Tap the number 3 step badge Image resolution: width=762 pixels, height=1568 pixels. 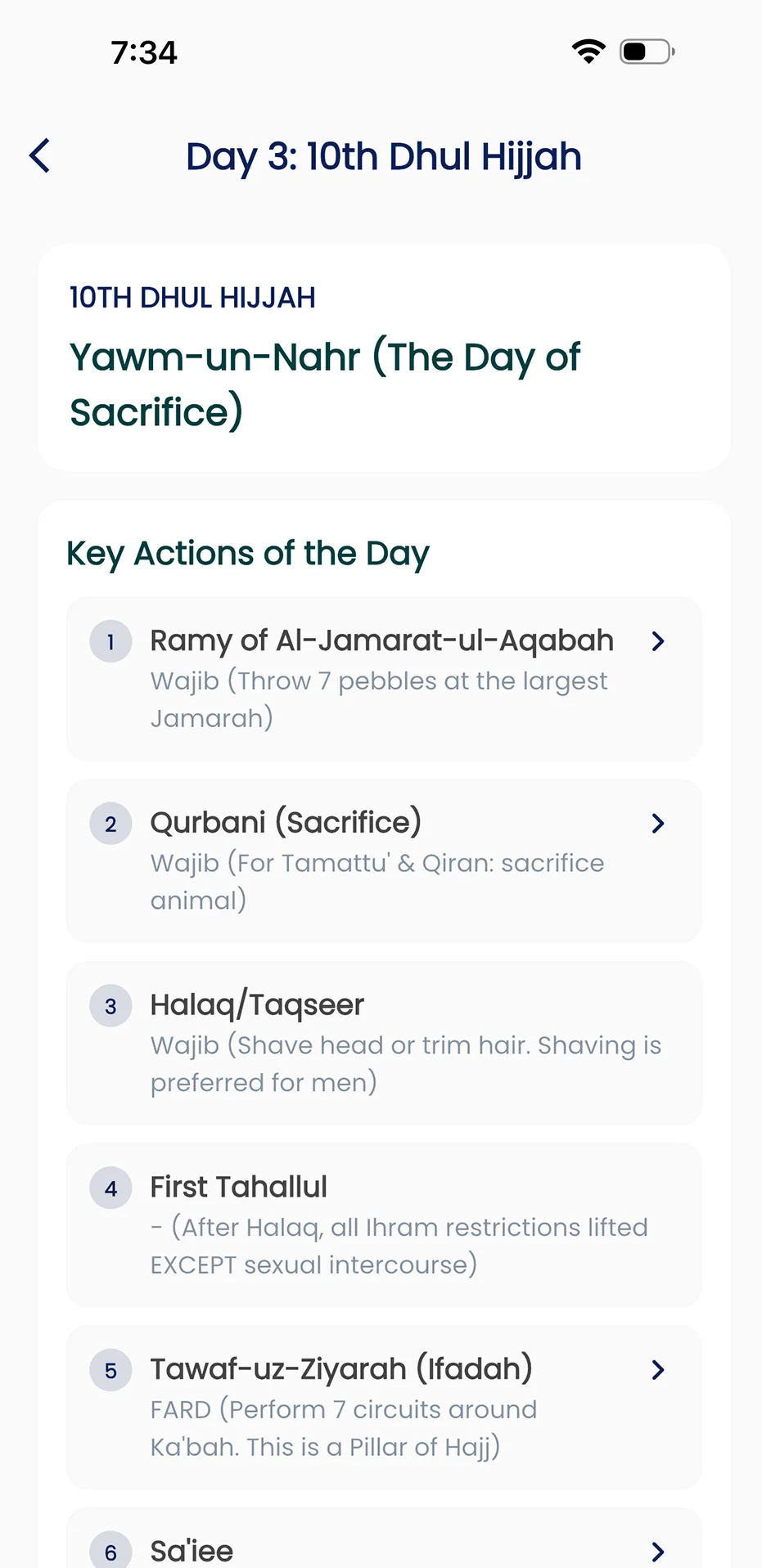pyautogui.click(x=110, y=1006)
